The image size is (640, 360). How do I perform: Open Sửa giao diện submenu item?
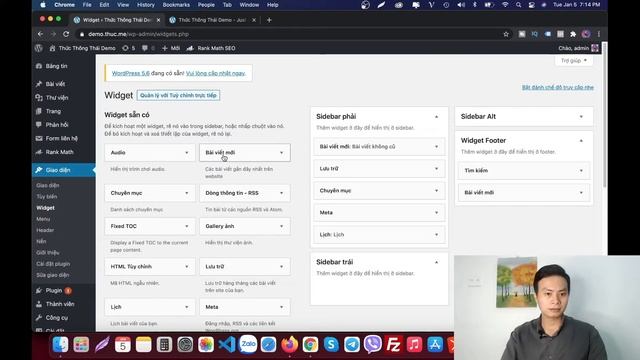click(53, 275)
